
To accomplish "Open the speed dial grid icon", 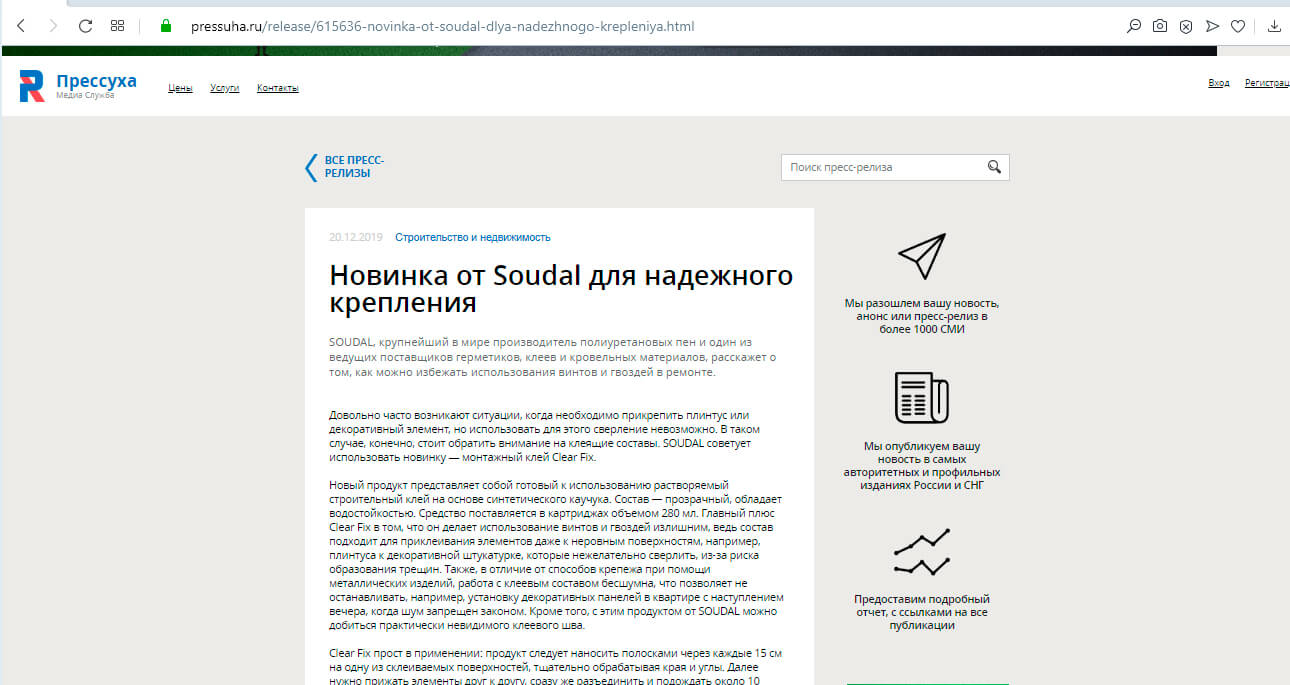I will [118, 26].
